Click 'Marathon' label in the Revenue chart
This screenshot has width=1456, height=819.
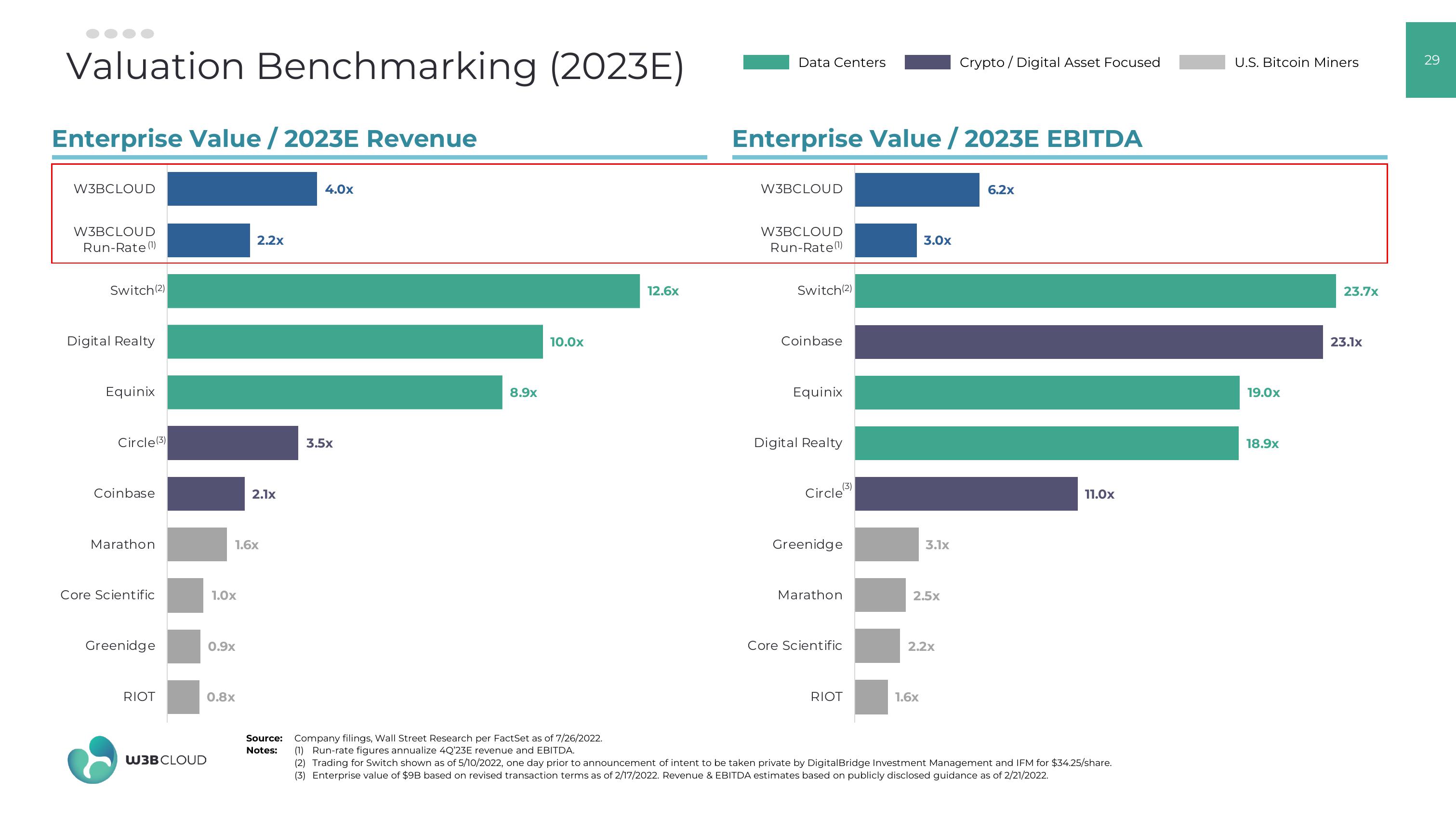(123, 544)
